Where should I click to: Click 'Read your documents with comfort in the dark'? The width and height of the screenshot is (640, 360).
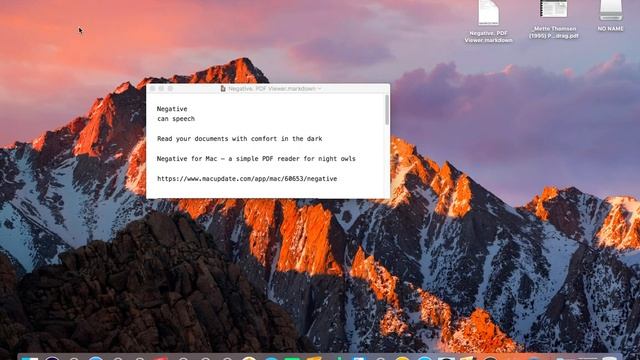coord(240,139)
